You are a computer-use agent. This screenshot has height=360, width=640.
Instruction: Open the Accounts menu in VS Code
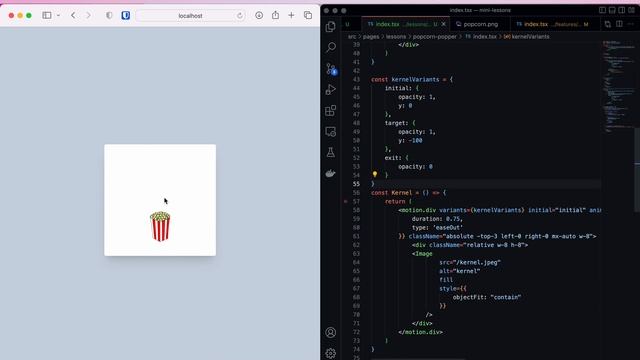(x=331, y=332)
